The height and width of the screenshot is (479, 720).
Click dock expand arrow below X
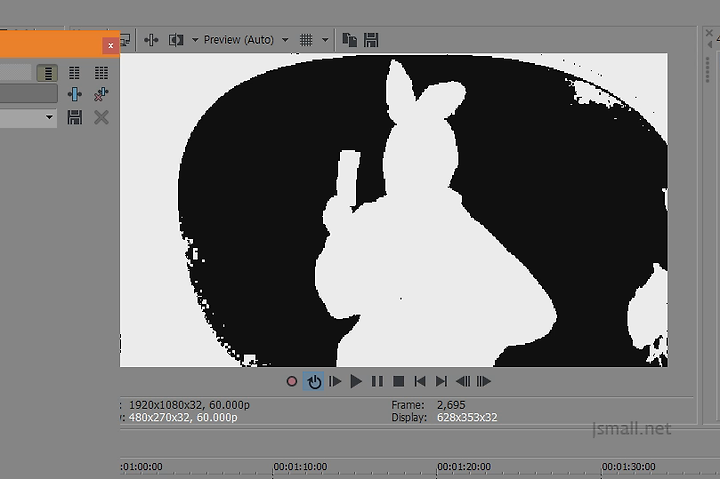tap(710, 45)
